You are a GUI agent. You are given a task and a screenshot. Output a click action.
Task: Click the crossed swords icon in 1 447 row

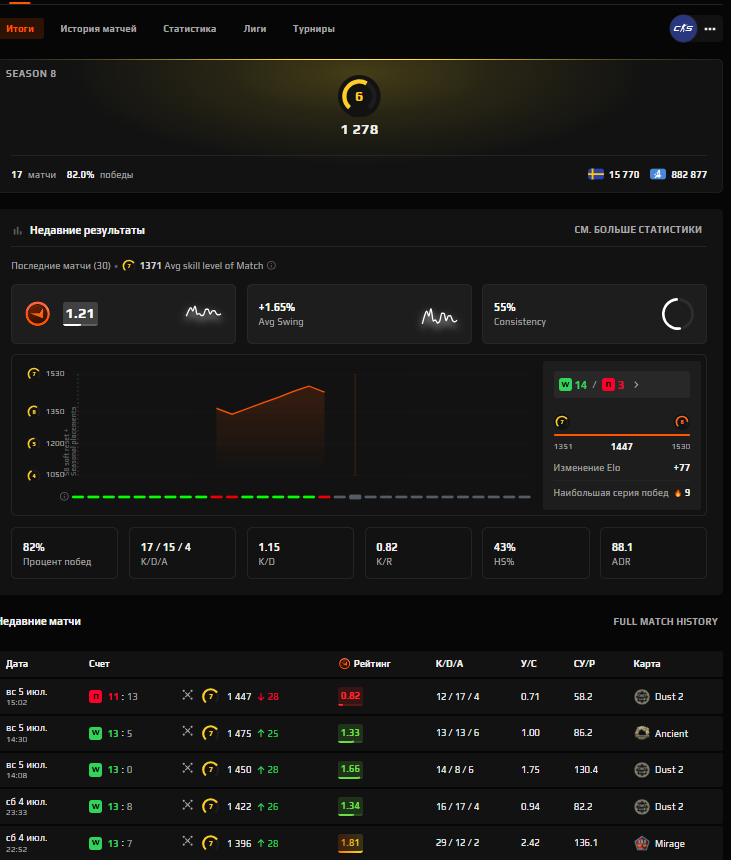(188, 695)
